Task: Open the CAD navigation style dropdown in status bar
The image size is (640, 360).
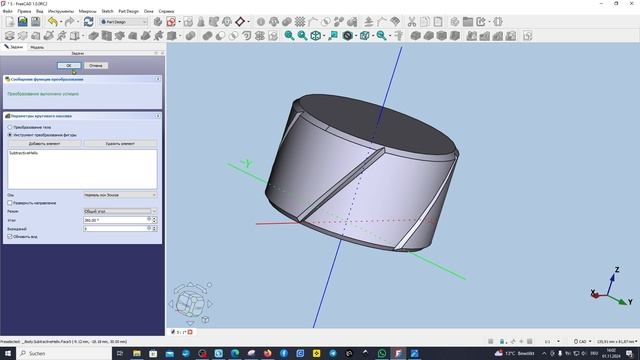Action: pos(583,341)
